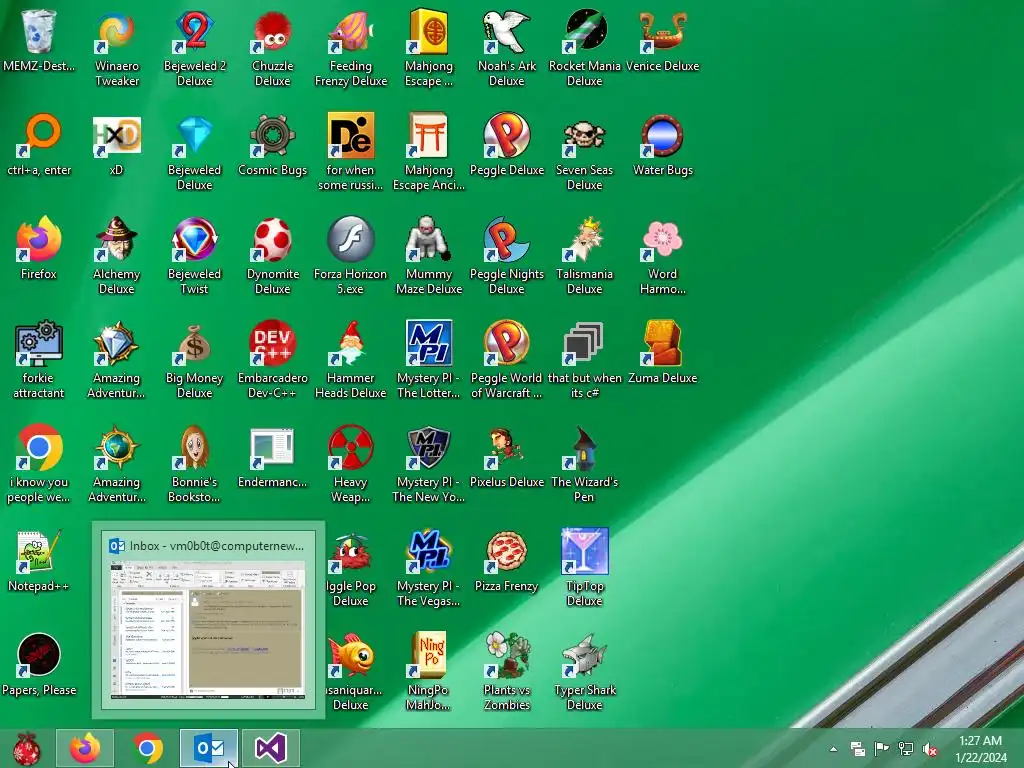
Task: Select Peggle Nights Deluxe icon
Action: pyautogui.click(x=507, y=239)
